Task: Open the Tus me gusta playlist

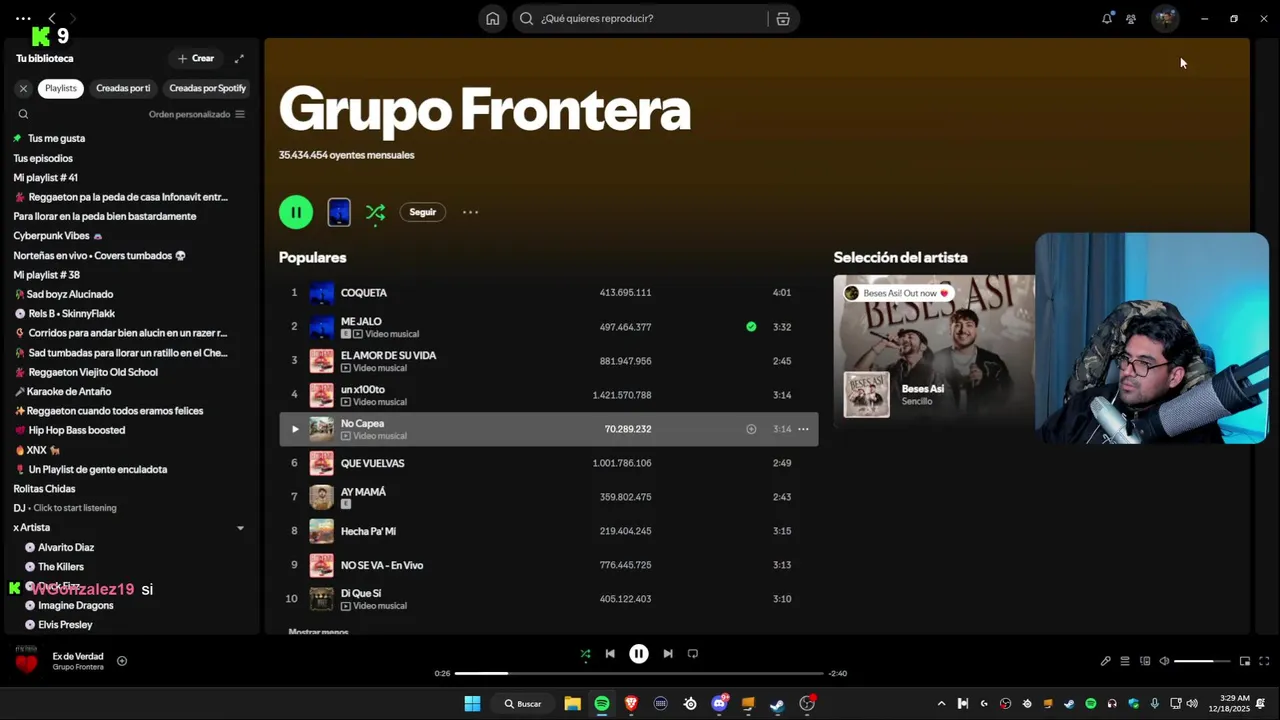Action: [x=56, y=138]
